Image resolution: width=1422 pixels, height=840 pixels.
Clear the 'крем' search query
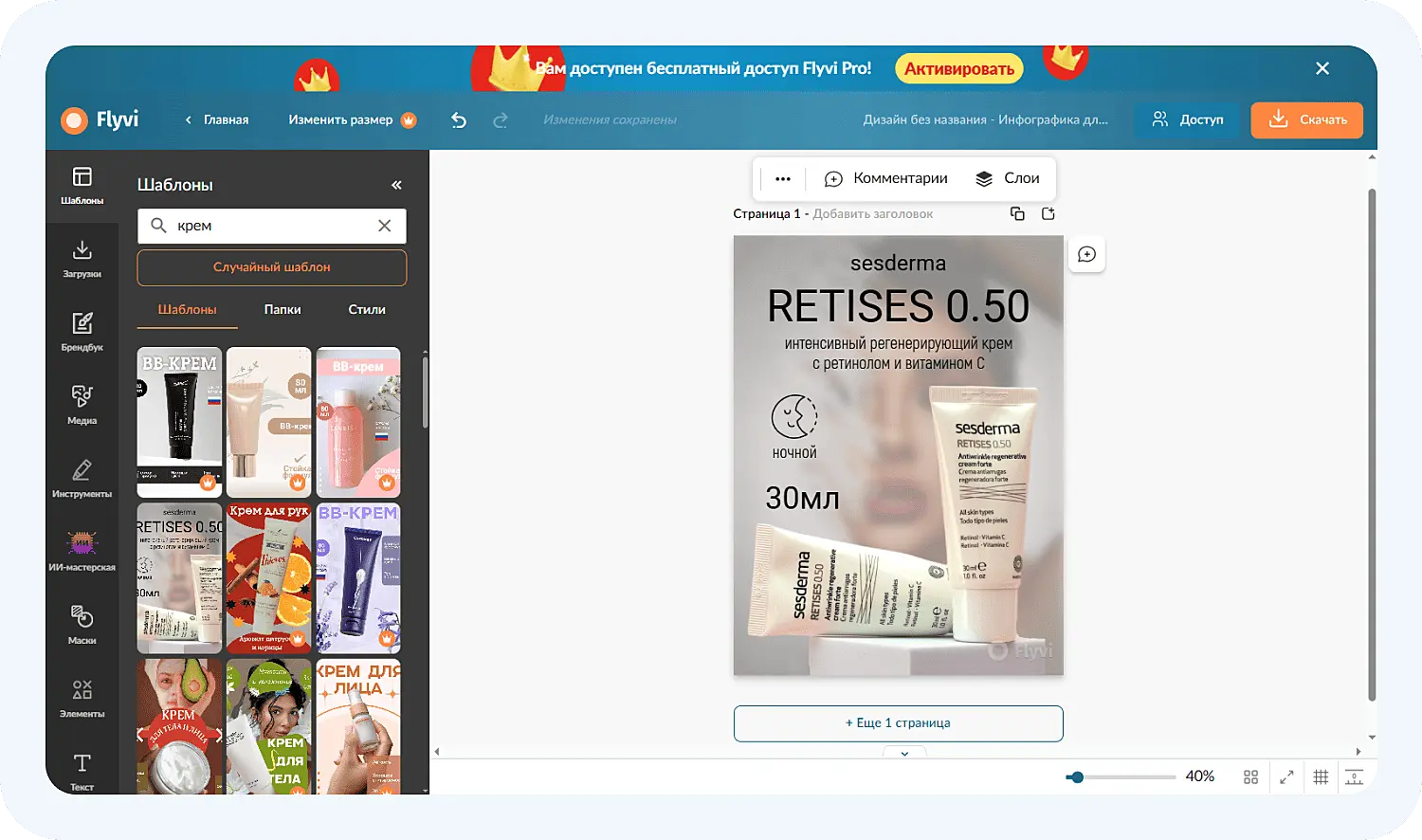[384, 226]
